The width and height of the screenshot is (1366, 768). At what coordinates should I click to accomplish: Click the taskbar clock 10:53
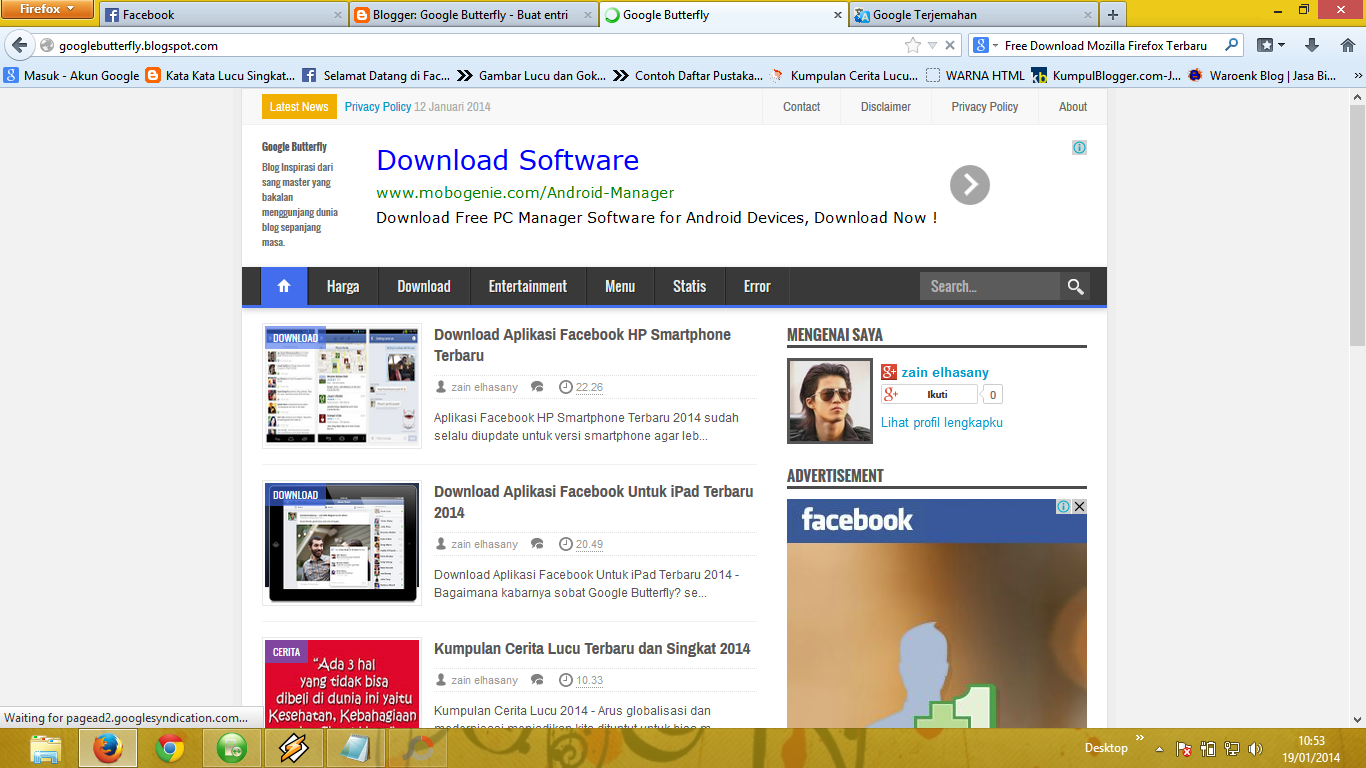click(x=1311, y=741)
